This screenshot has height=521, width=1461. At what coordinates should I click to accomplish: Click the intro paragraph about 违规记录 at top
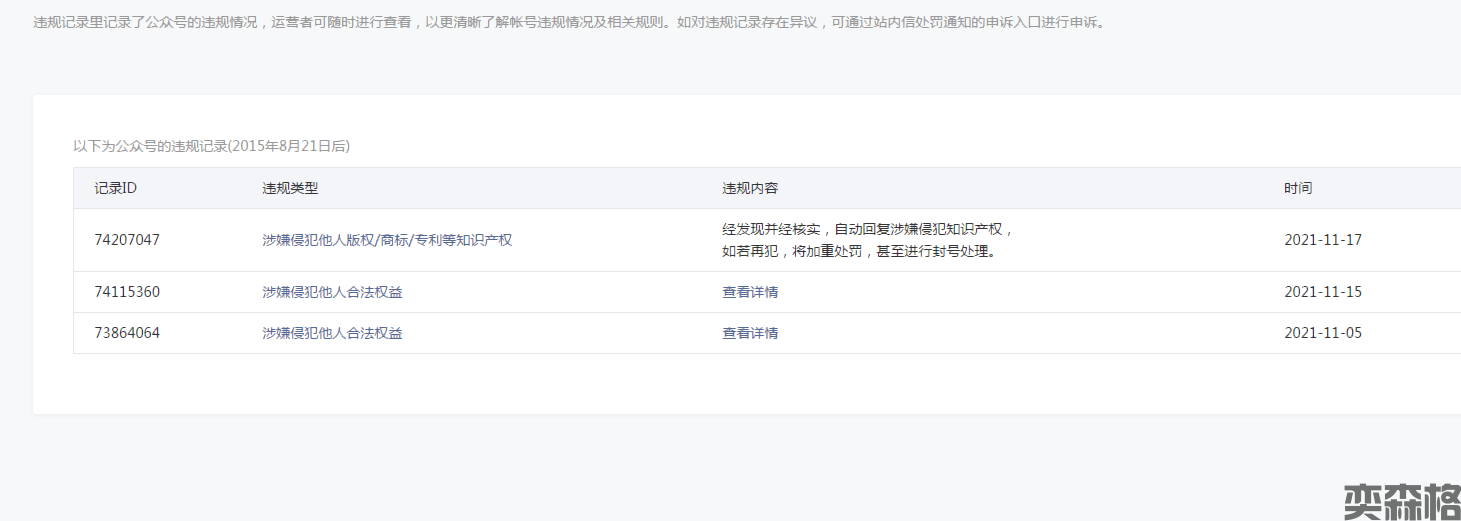coord(570,22)
